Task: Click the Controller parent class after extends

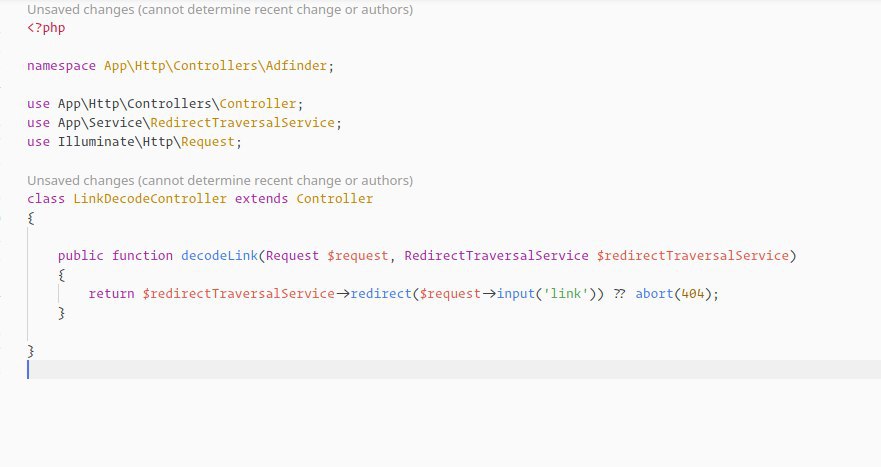Action: point(335,199)
